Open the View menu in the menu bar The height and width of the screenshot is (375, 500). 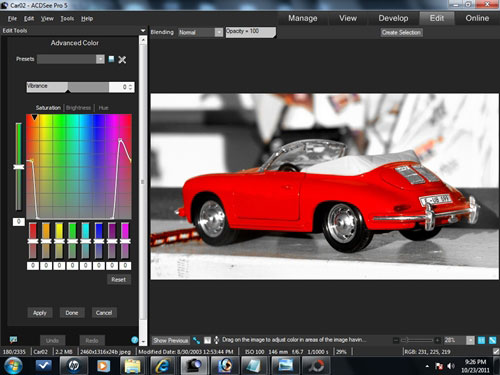47,18
